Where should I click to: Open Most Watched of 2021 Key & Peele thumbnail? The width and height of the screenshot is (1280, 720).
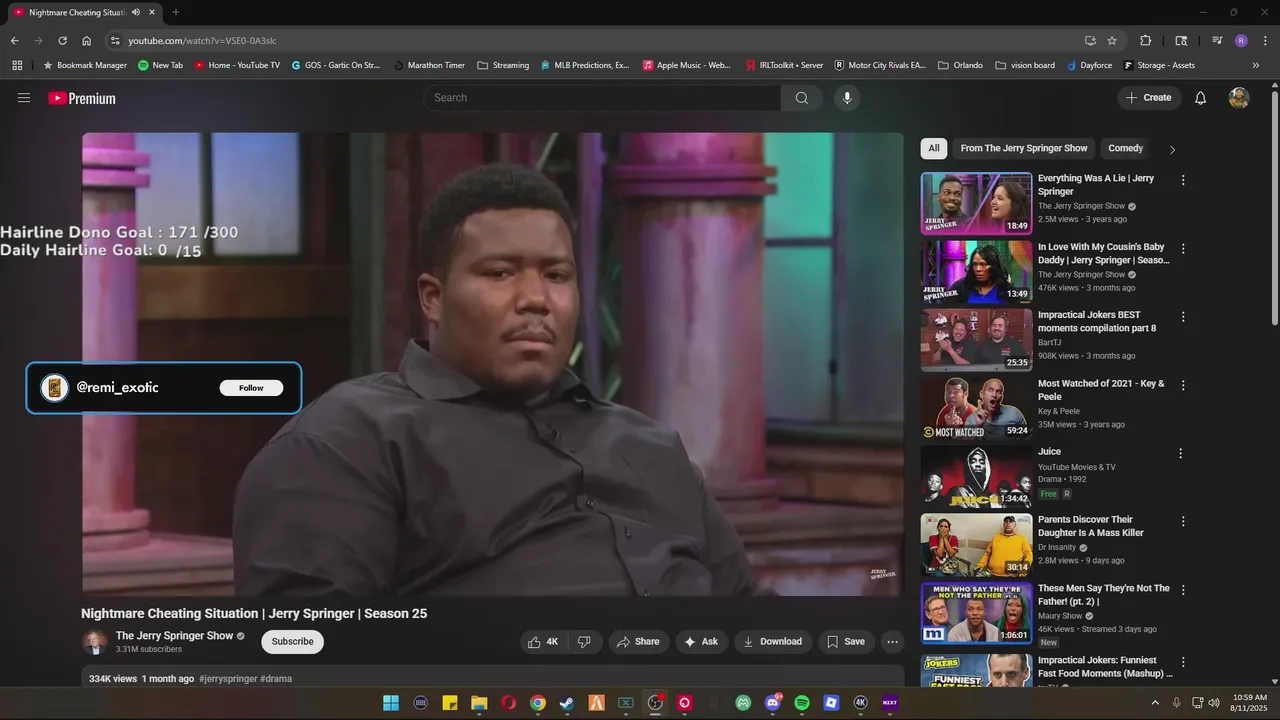[976, 408]
